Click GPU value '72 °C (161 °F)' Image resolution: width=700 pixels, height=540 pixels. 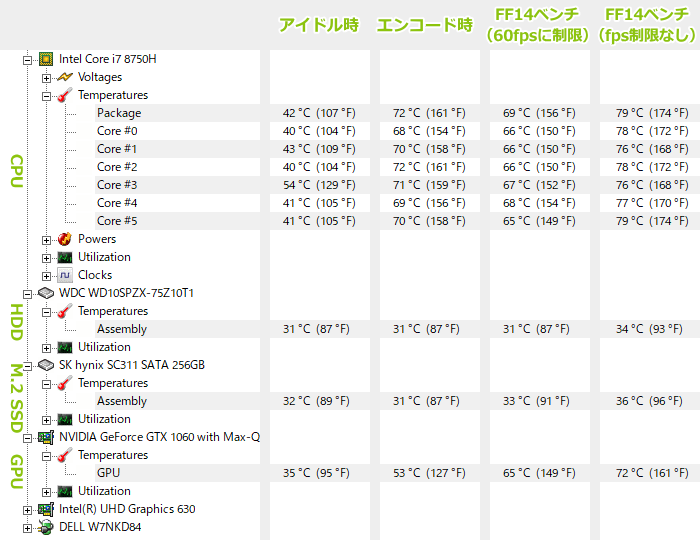652,473
